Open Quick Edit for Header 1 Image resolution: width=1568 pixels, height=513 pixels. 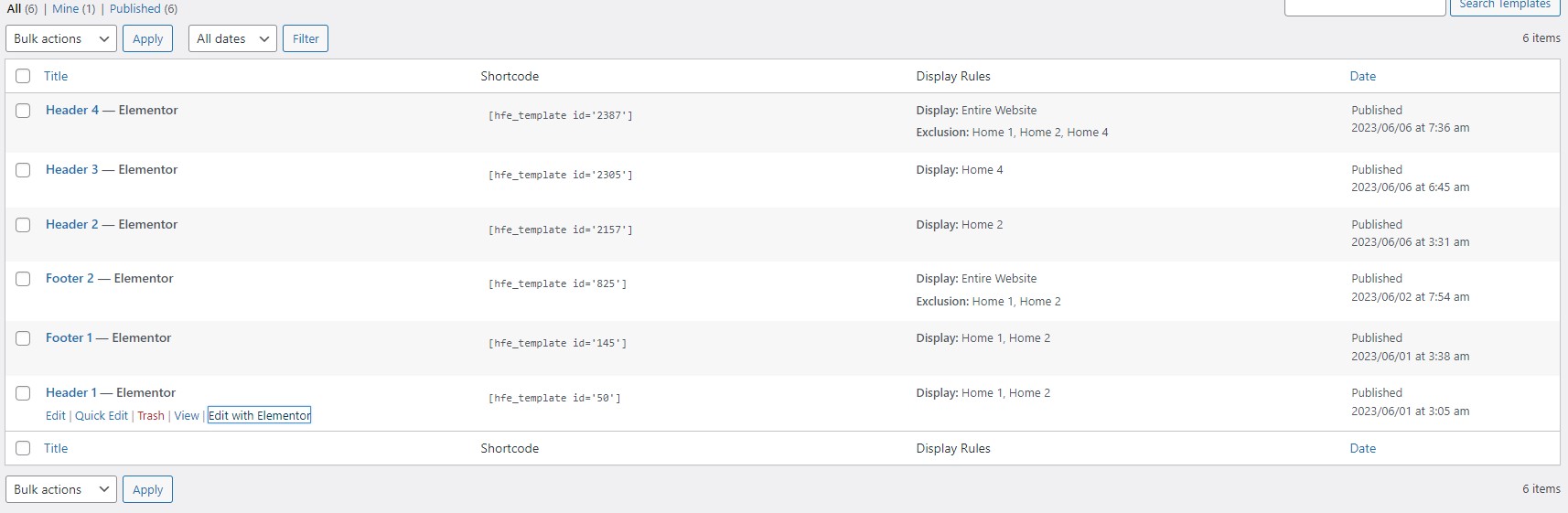102,415
